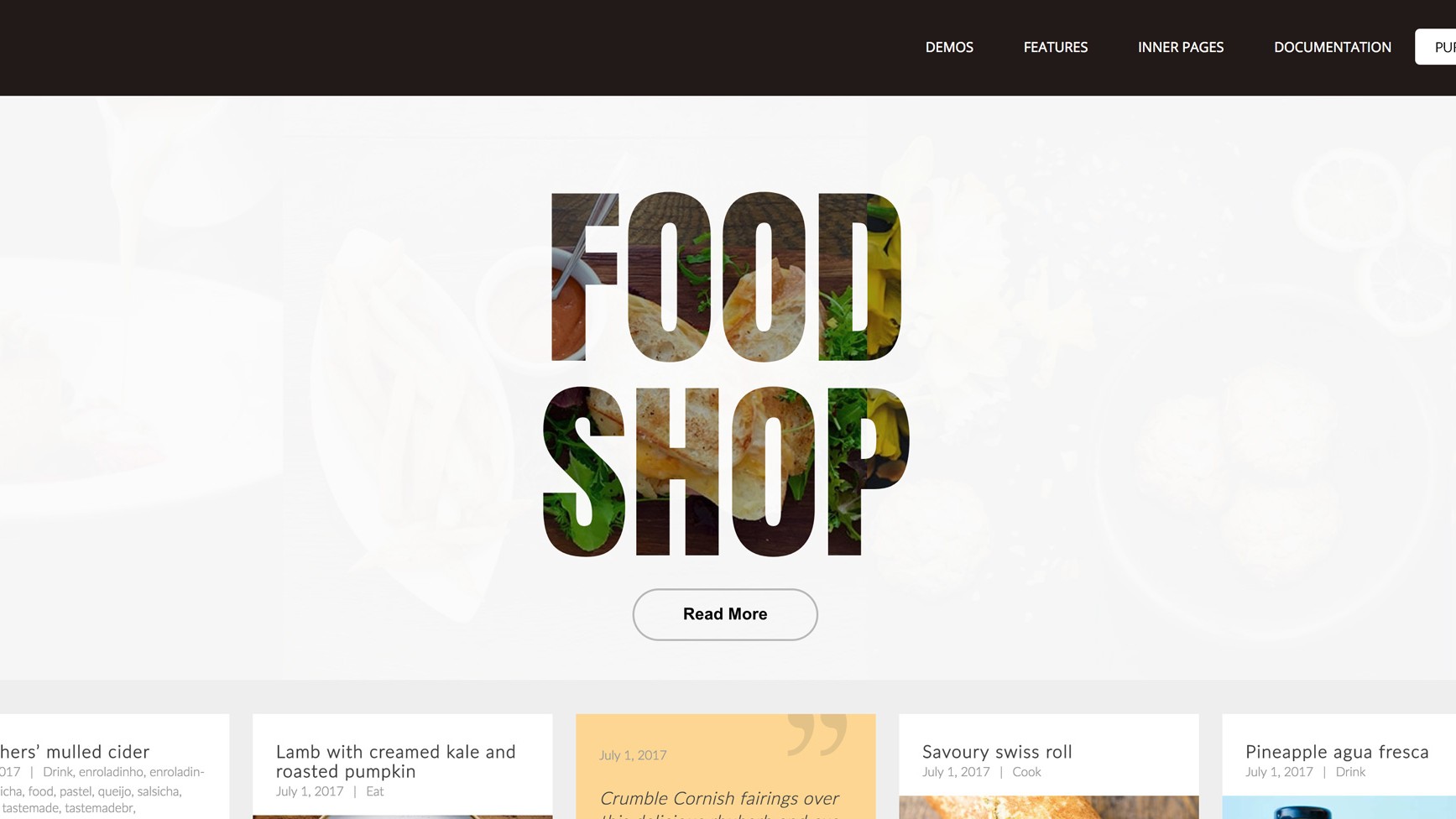Image resolution: width=1456 pixels, height=819 pixels.
Task: Click the Savoury swiss roll thumbnail image
Action: point(1049,807)
